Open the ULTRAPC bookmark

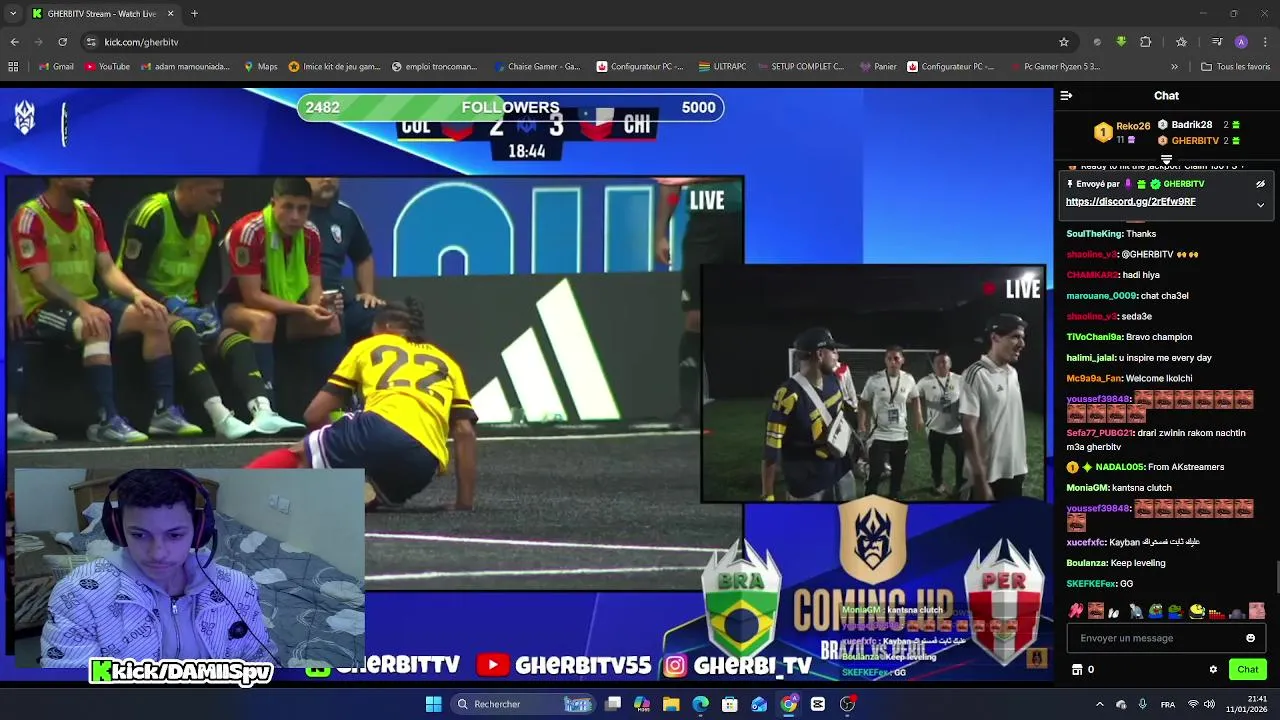[722, 67]
